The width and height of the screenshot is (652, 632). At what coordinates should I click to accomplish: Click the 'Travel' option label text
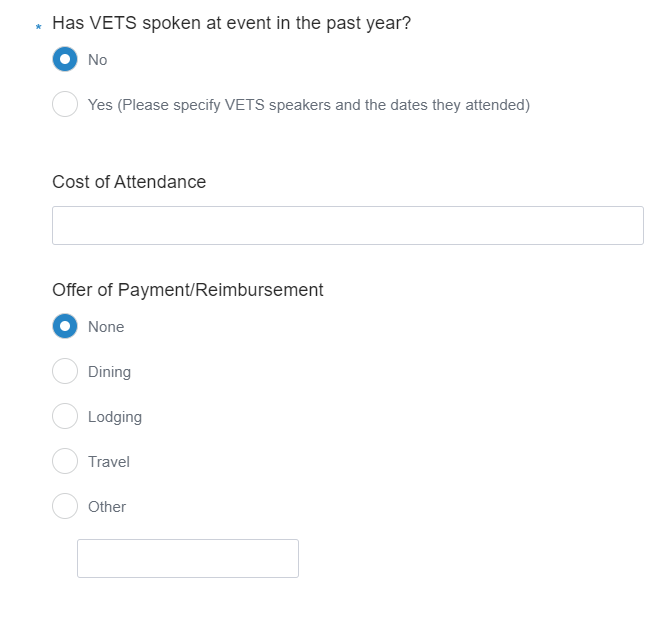tap(109, 462)
